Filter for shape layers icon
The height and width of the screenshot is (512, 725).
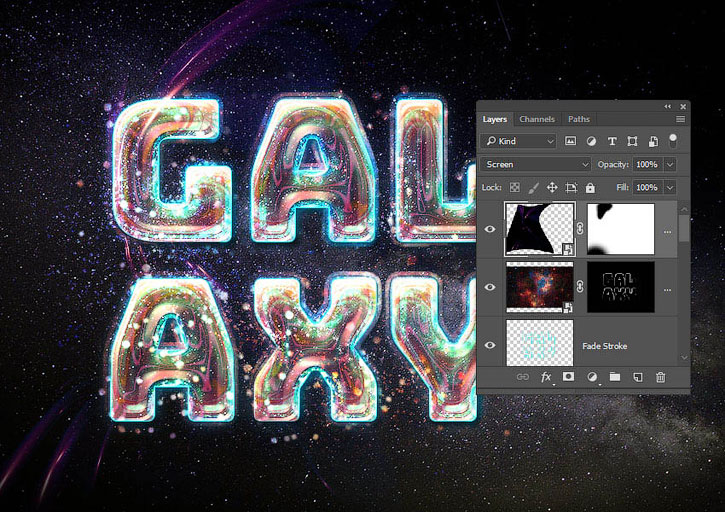[632, 142]
